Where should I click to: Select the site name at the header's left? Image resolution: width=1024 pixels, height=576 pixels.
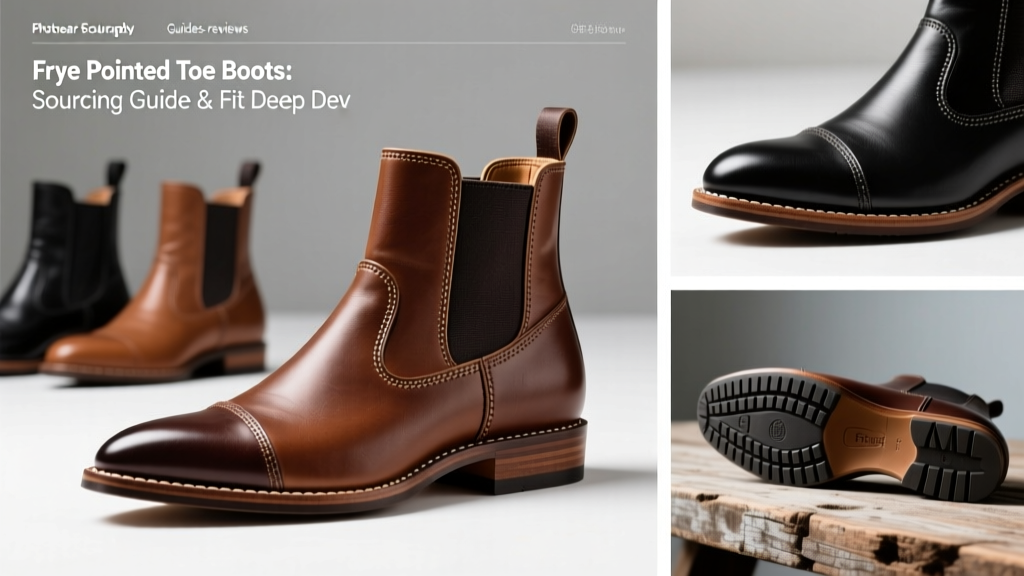(x=83, y=29)
